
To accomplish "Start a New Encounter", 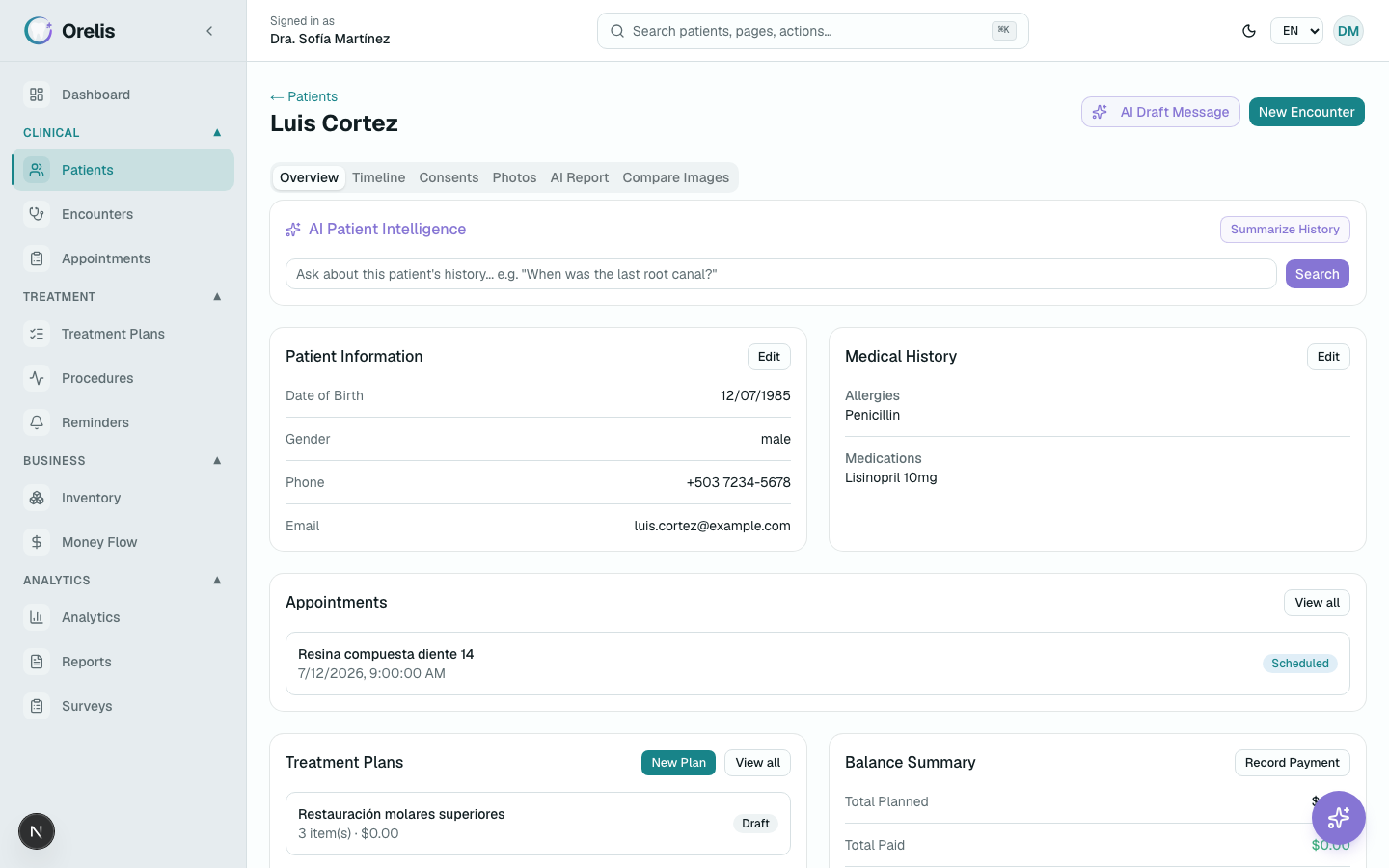I will point(1306,112).
